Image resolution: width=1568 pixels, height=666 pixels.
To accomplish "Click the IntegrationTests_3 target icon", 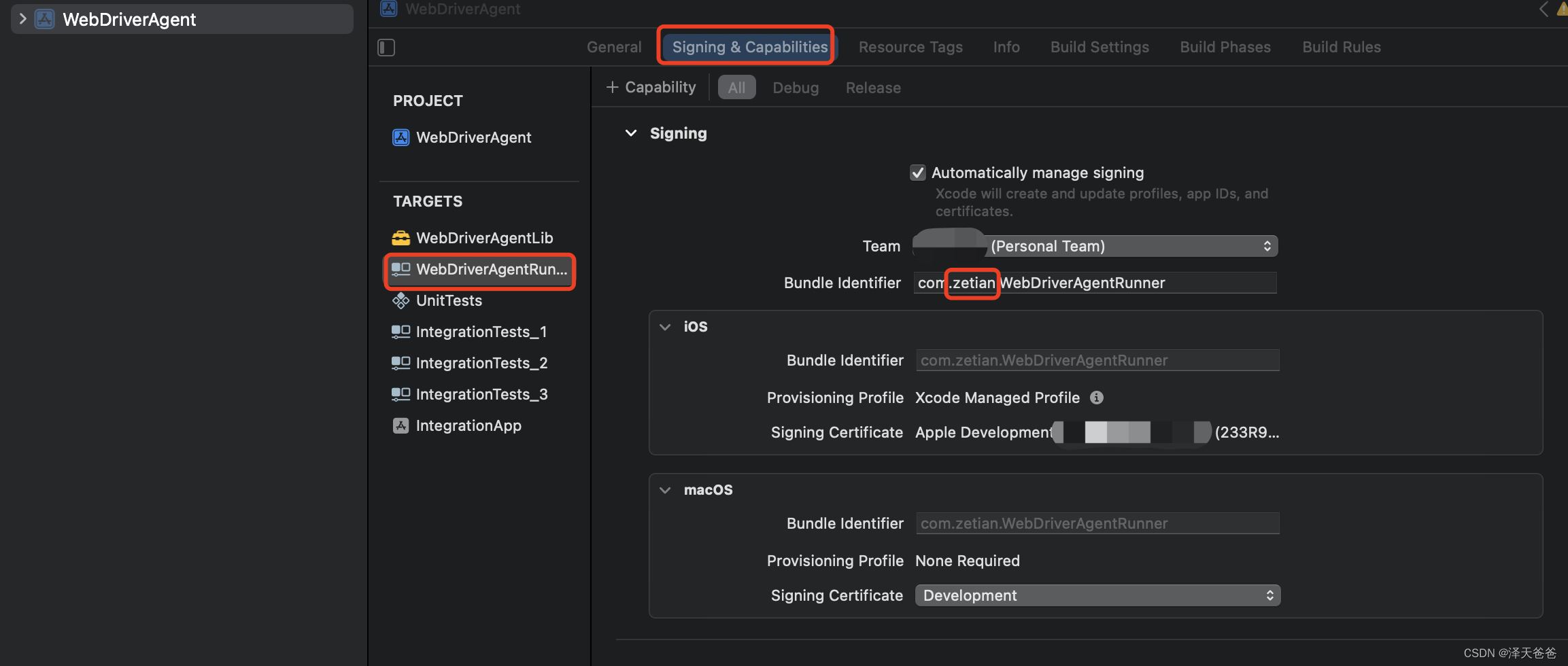I will click(401, 394).
